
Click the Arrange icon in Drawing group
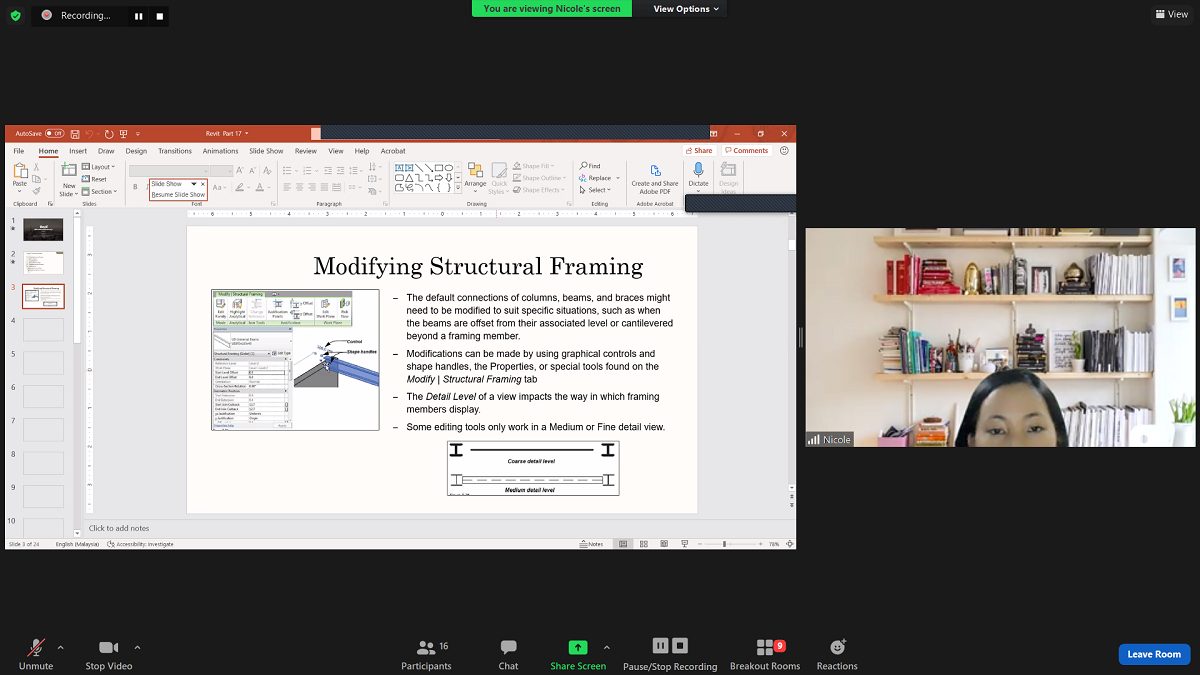point(475,170)
